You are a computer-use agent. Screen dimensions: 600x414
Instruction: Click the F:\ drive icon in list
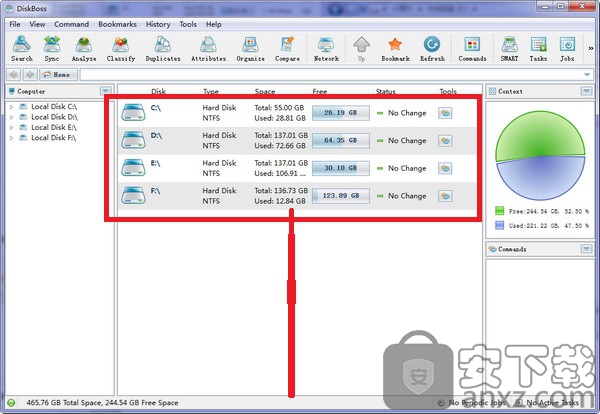pyautogui.click(x=133, y=196)
